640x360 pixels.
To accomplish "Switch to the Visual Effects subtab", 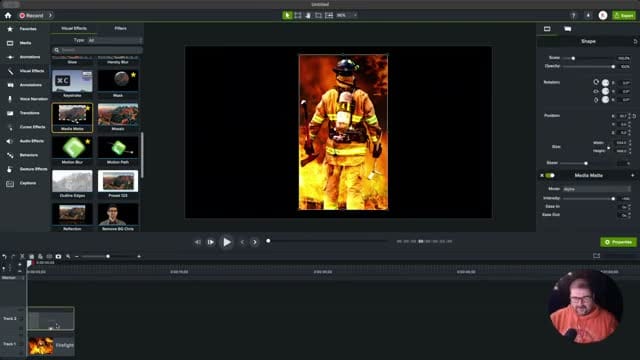I will pos(74,29).
